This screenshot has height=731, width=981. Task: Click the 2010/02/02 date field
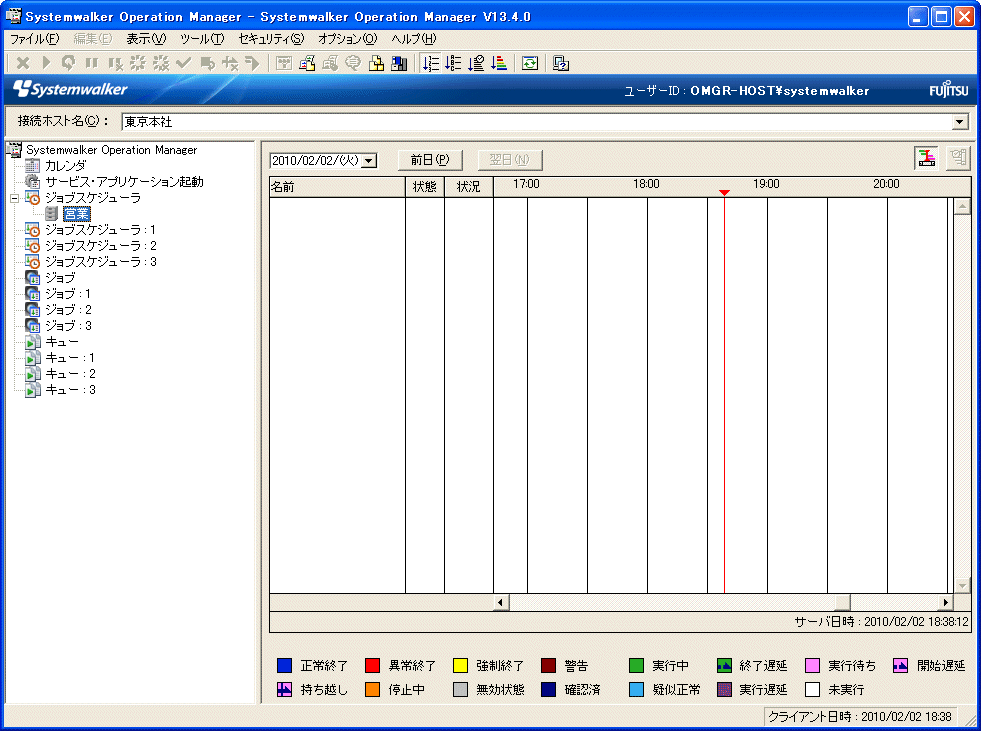[315, 161]
